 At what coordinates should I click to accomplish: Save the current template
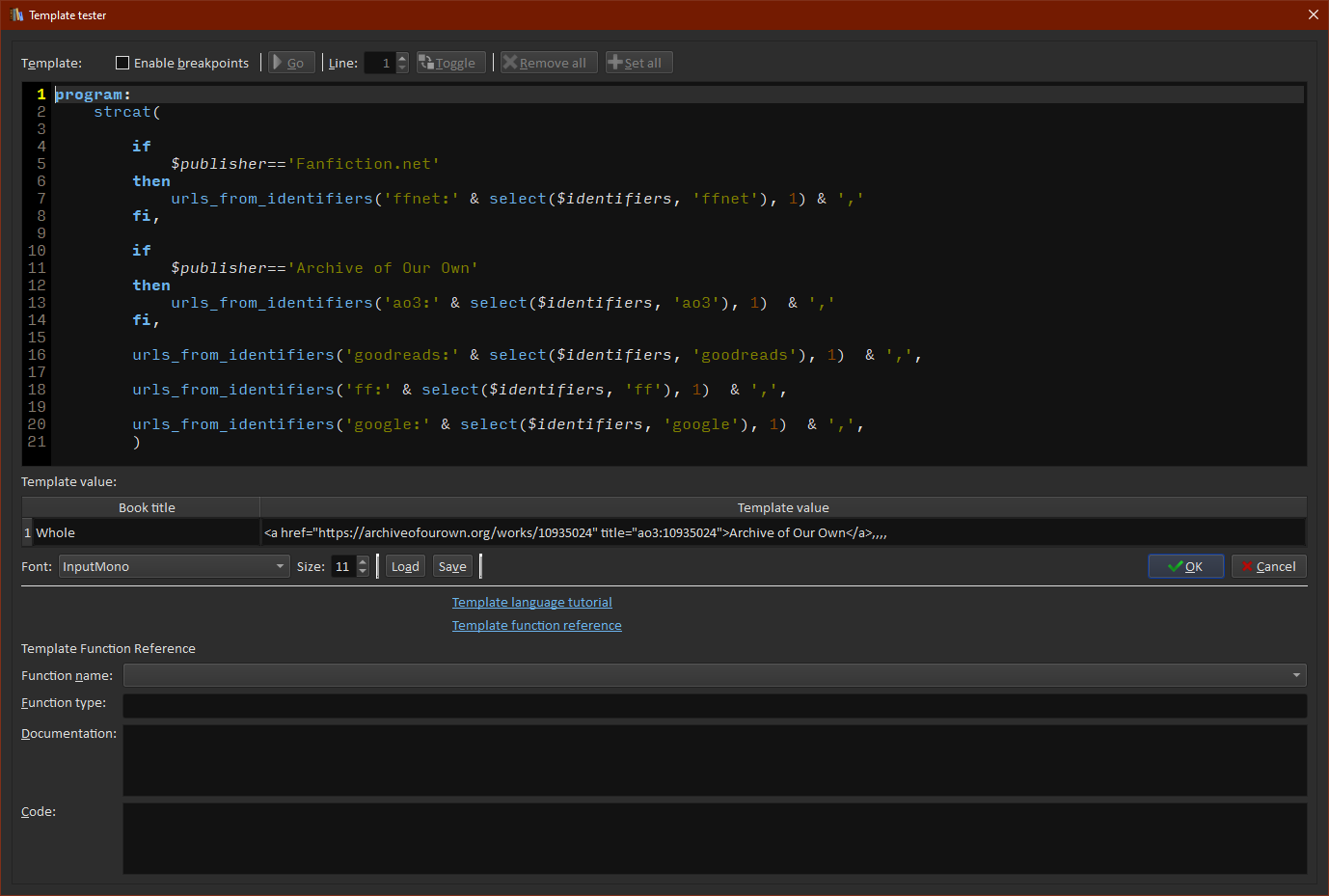tap(452, 566)
